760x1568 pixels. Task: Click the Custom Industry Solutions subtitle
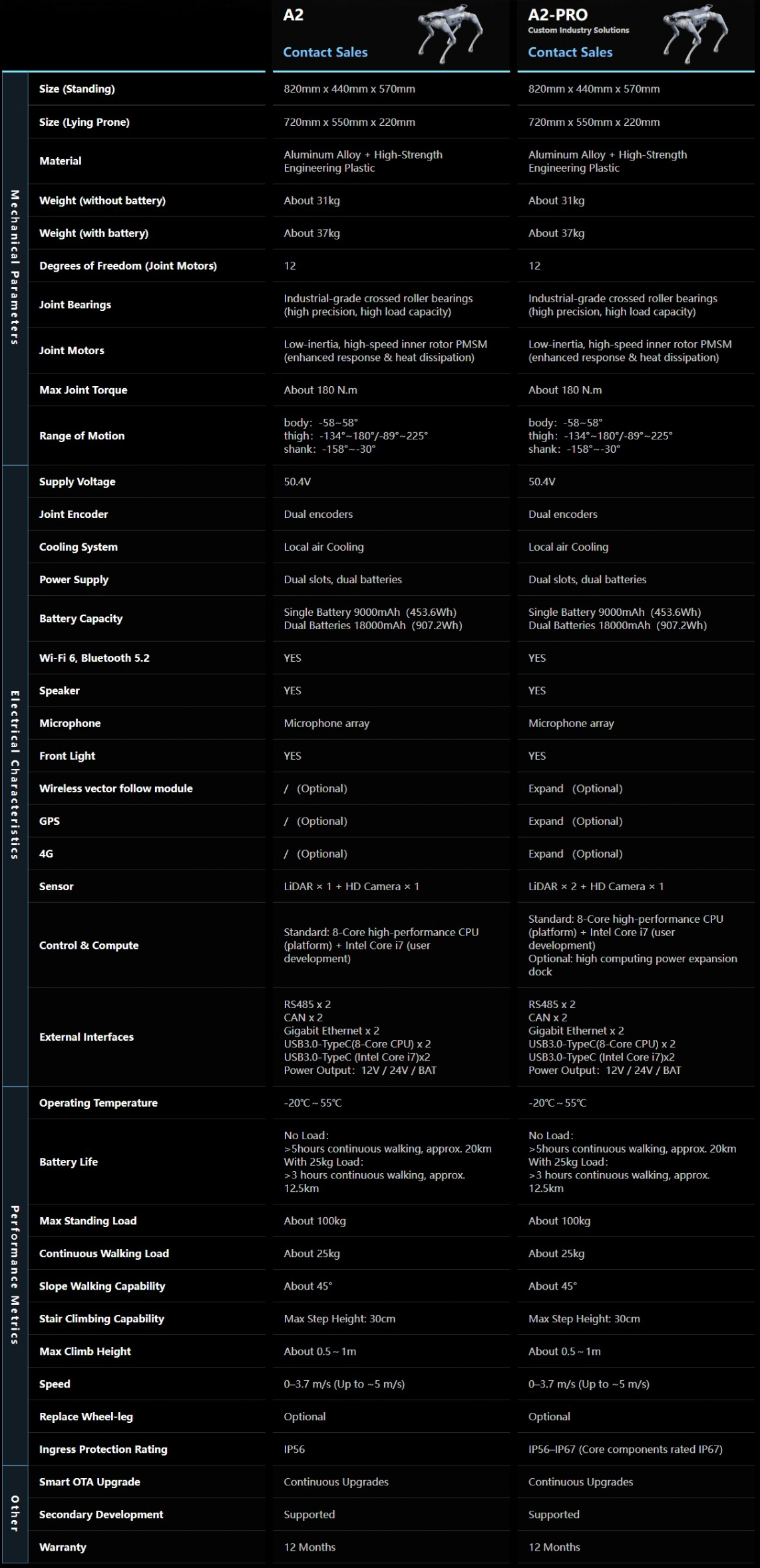(x=578, y=31)
